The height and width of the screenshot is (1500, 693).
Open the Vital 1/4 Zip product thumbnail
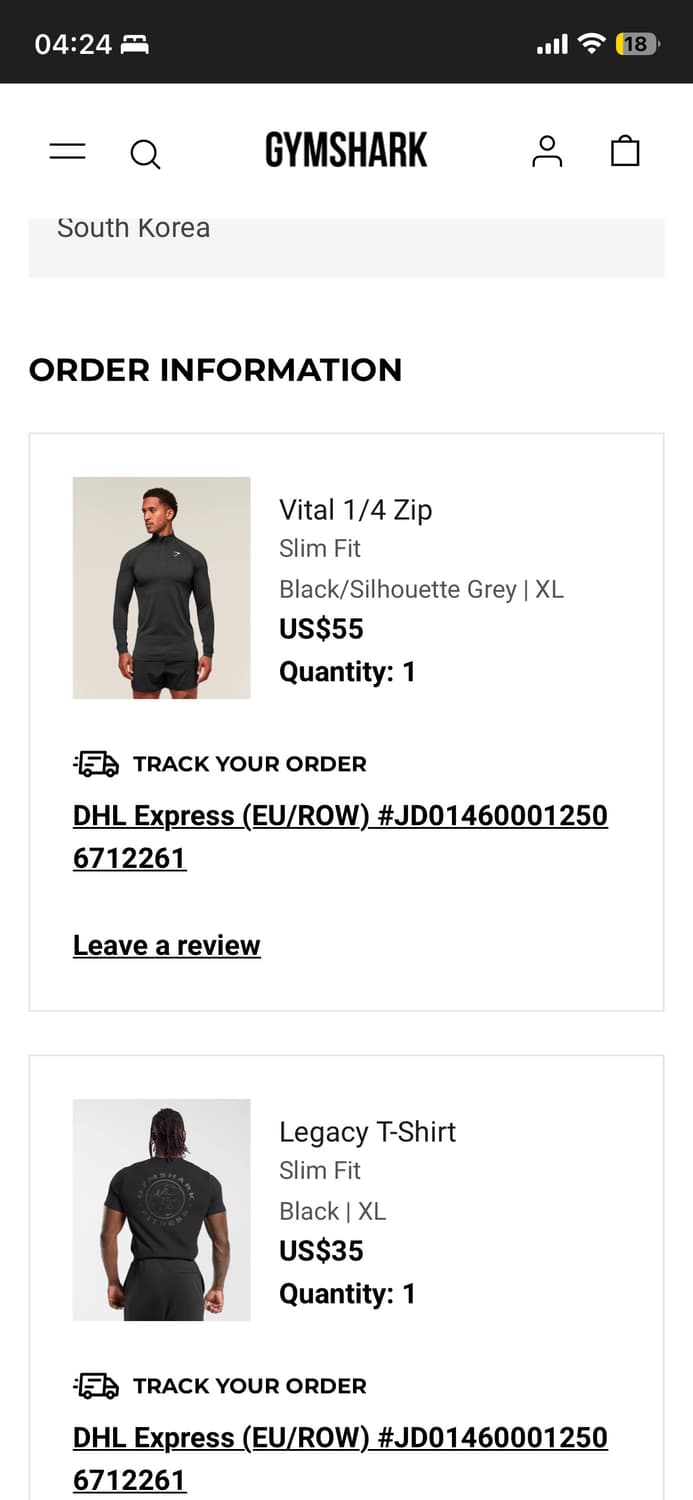(161, 587)
